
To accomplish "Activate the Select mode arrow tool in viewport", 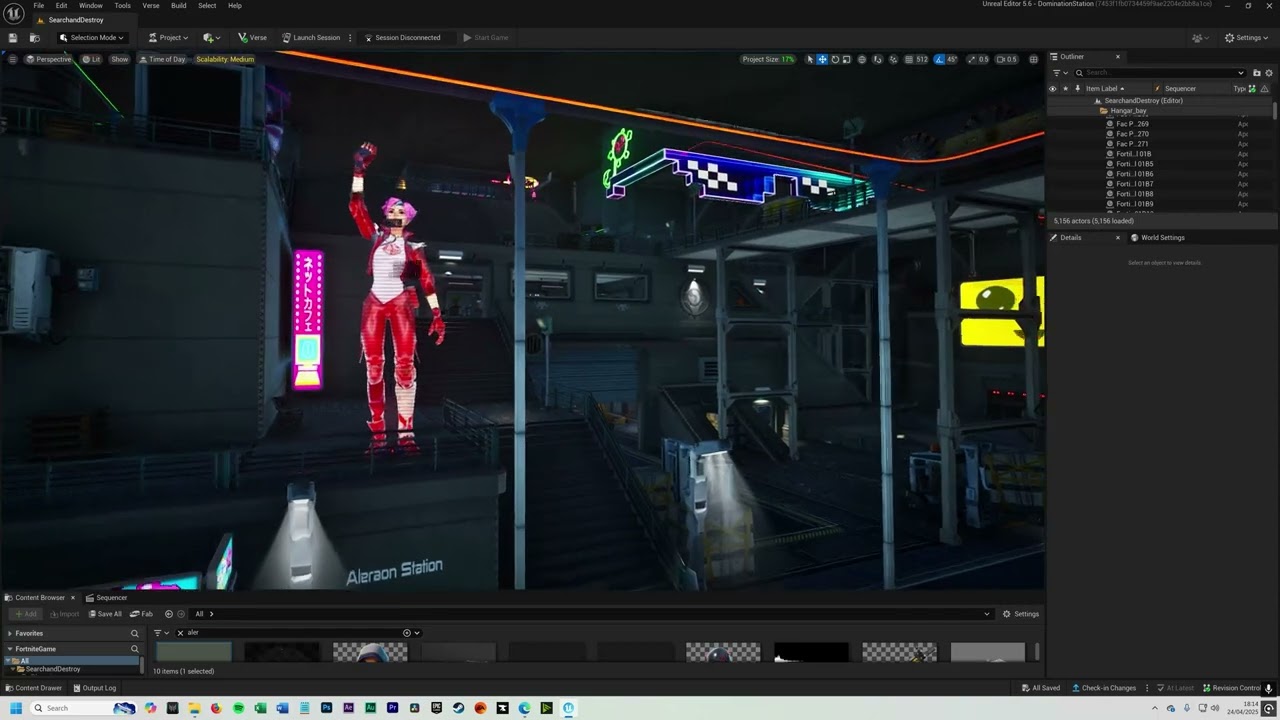I will pos(810,59).
